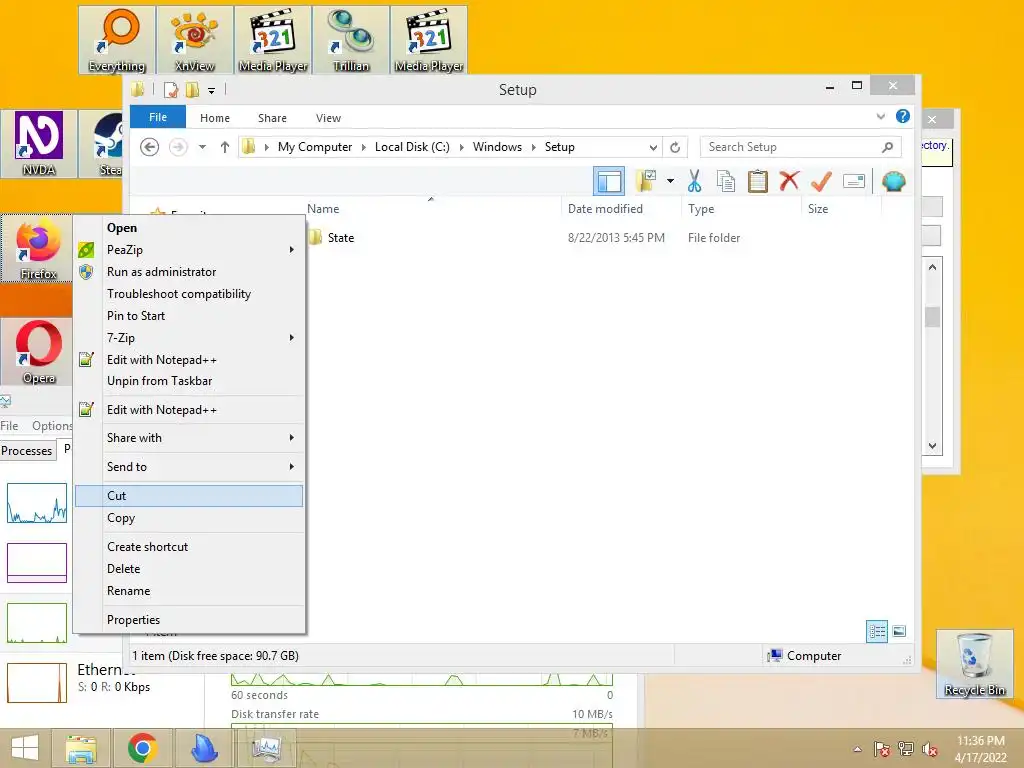This screenshot has height=768, width=1024.
Task: Choose Rename in the context menu
Action: [189, 591]
